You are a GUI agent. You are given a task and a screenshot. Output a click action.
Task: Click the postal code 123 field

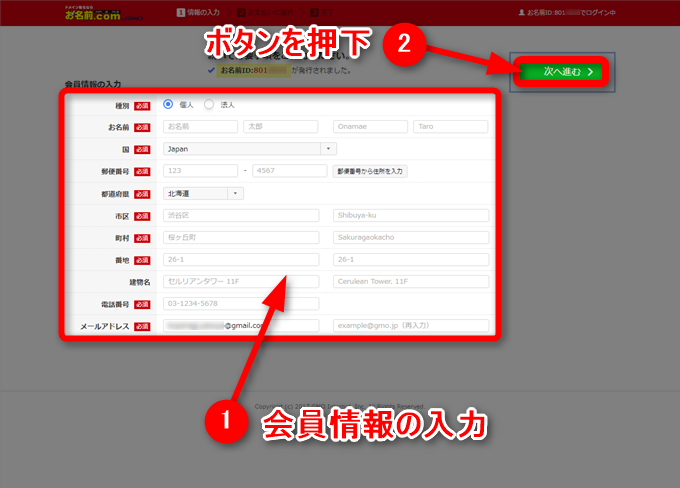tap(200, 171)
